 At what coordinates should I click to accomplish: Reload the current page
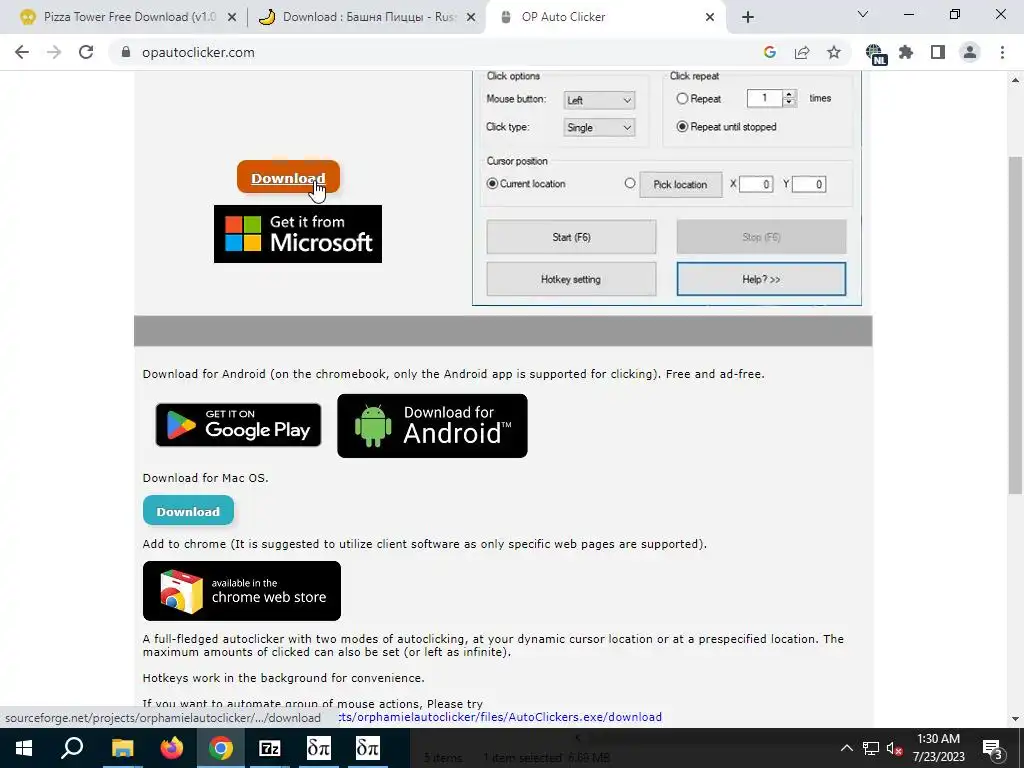pyautogui.click(x=86, y=52)
